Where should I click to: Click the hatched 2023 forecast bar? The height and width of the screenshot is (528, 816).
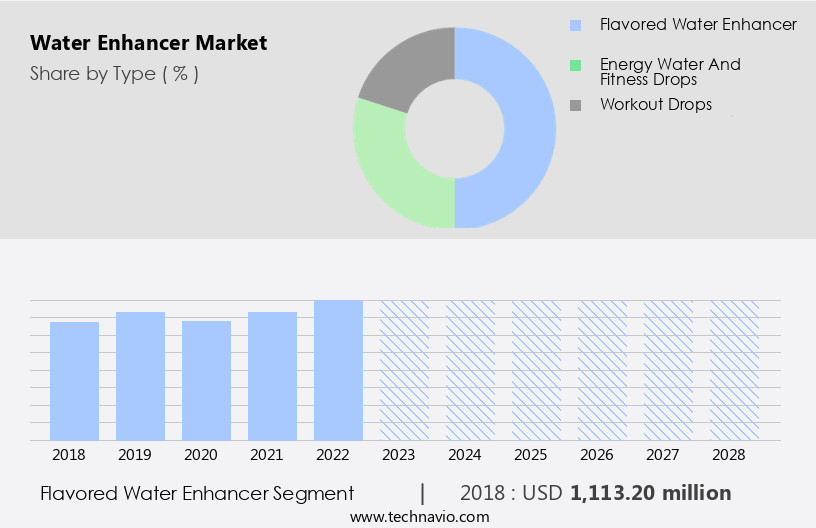(404, 370)
